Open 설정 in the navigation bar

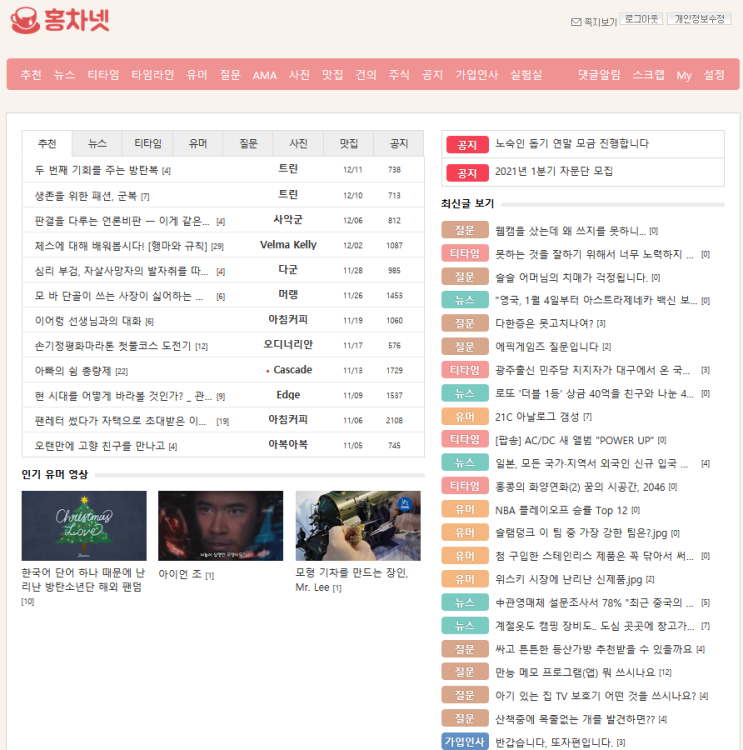coord(713,75)
